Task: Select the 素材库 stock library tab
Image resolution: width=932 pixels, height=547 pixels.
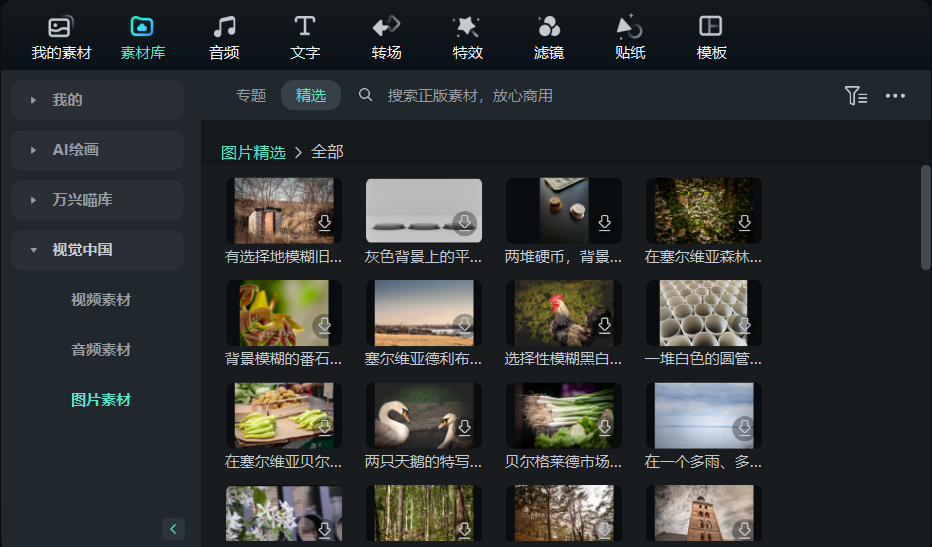Action: pos(143,38)
